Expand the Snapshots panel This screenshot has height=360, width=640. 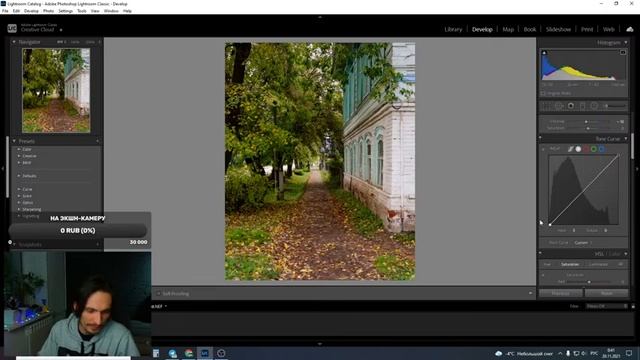14,244
